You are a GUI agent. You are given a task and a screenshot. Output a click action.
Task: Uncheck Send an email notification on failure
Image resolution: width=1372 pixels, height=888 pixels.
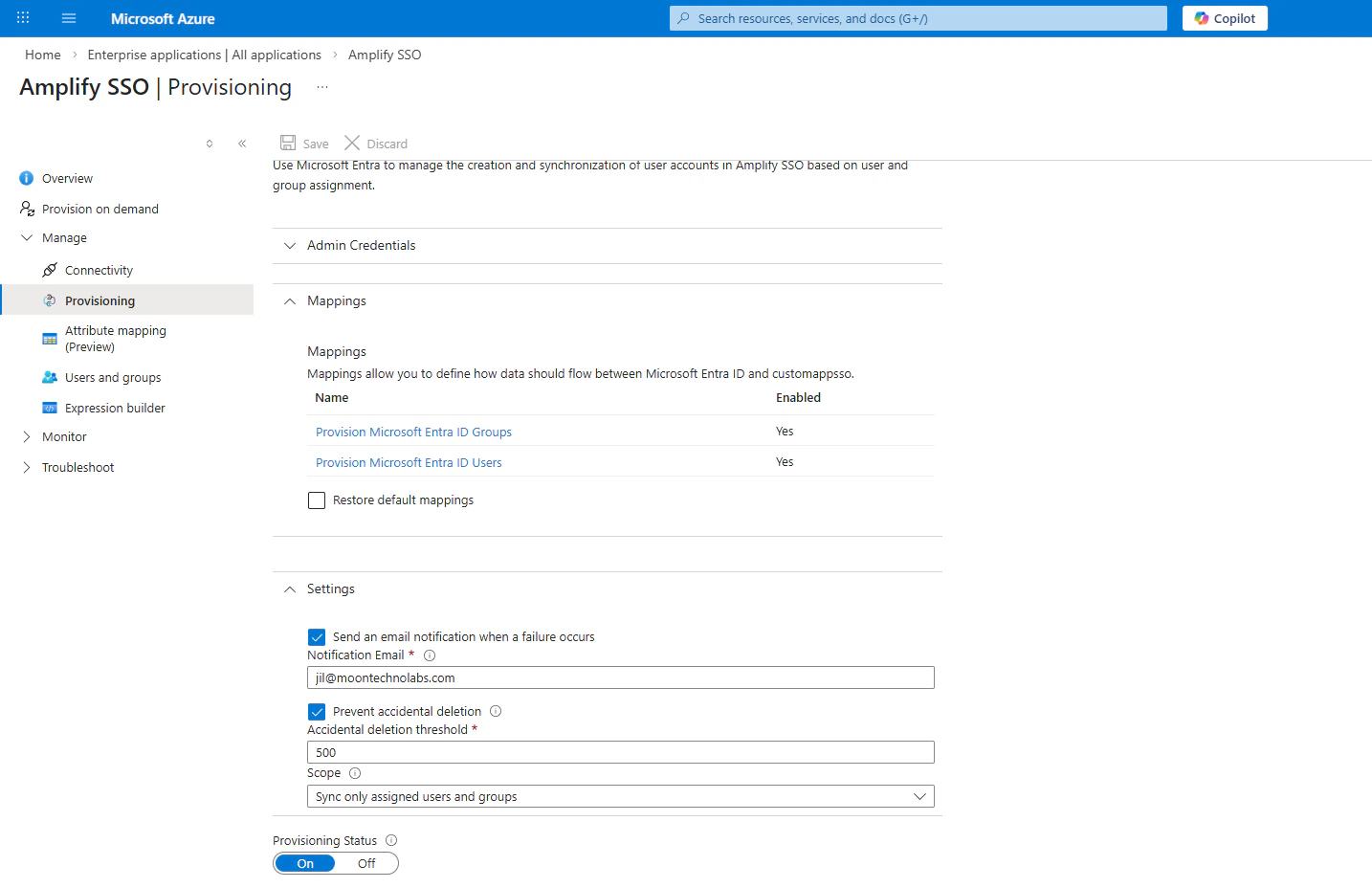pyautogui.click(x=317, y=637)
